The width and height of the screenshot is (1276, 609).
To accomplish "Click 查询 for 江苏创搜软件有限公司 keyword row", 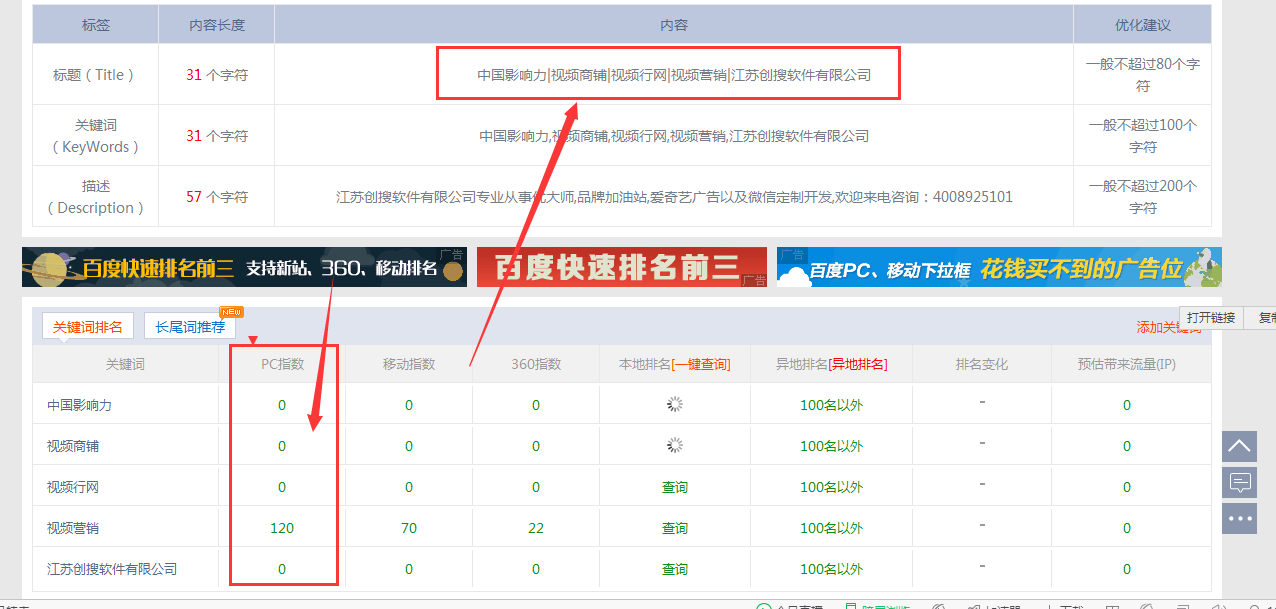I will point(675,569).
